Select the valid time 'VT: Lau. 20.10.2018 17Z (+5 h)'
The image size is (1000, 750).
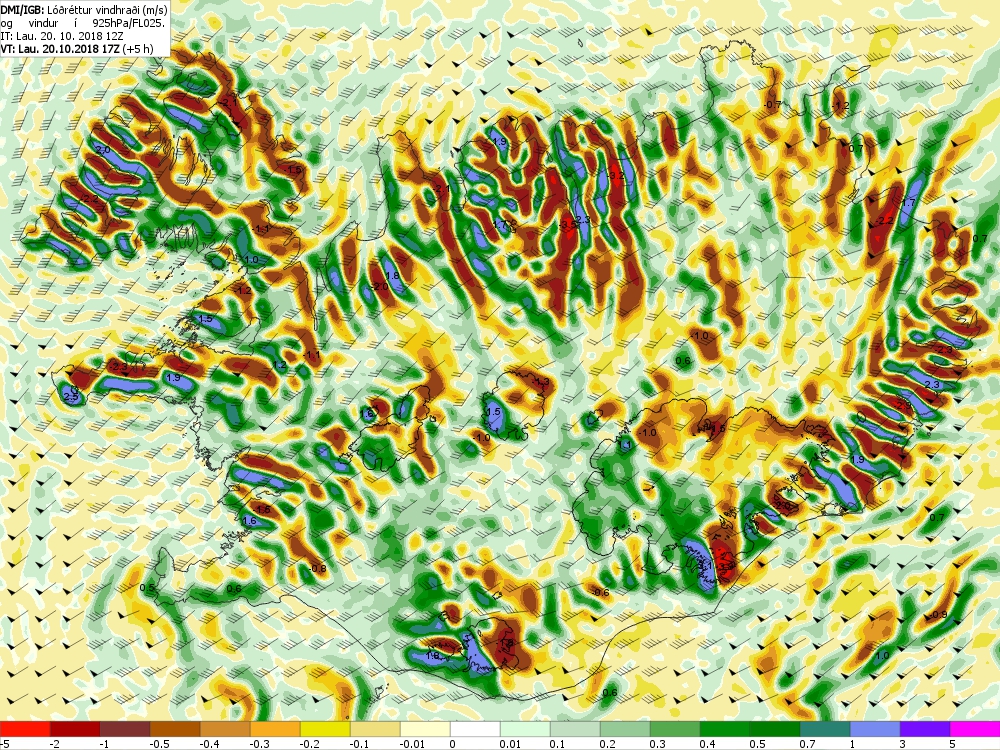tap(77, 48)
